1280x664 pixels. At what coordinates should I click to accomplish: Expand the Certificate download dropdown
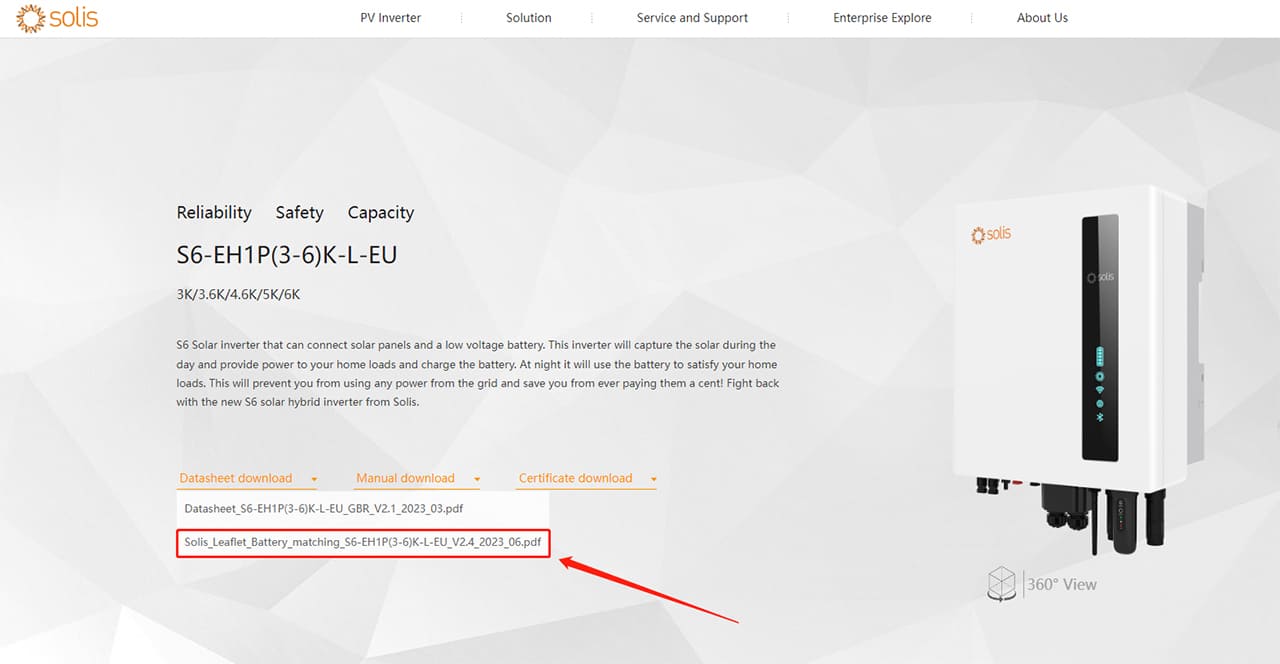coord(587,478)
